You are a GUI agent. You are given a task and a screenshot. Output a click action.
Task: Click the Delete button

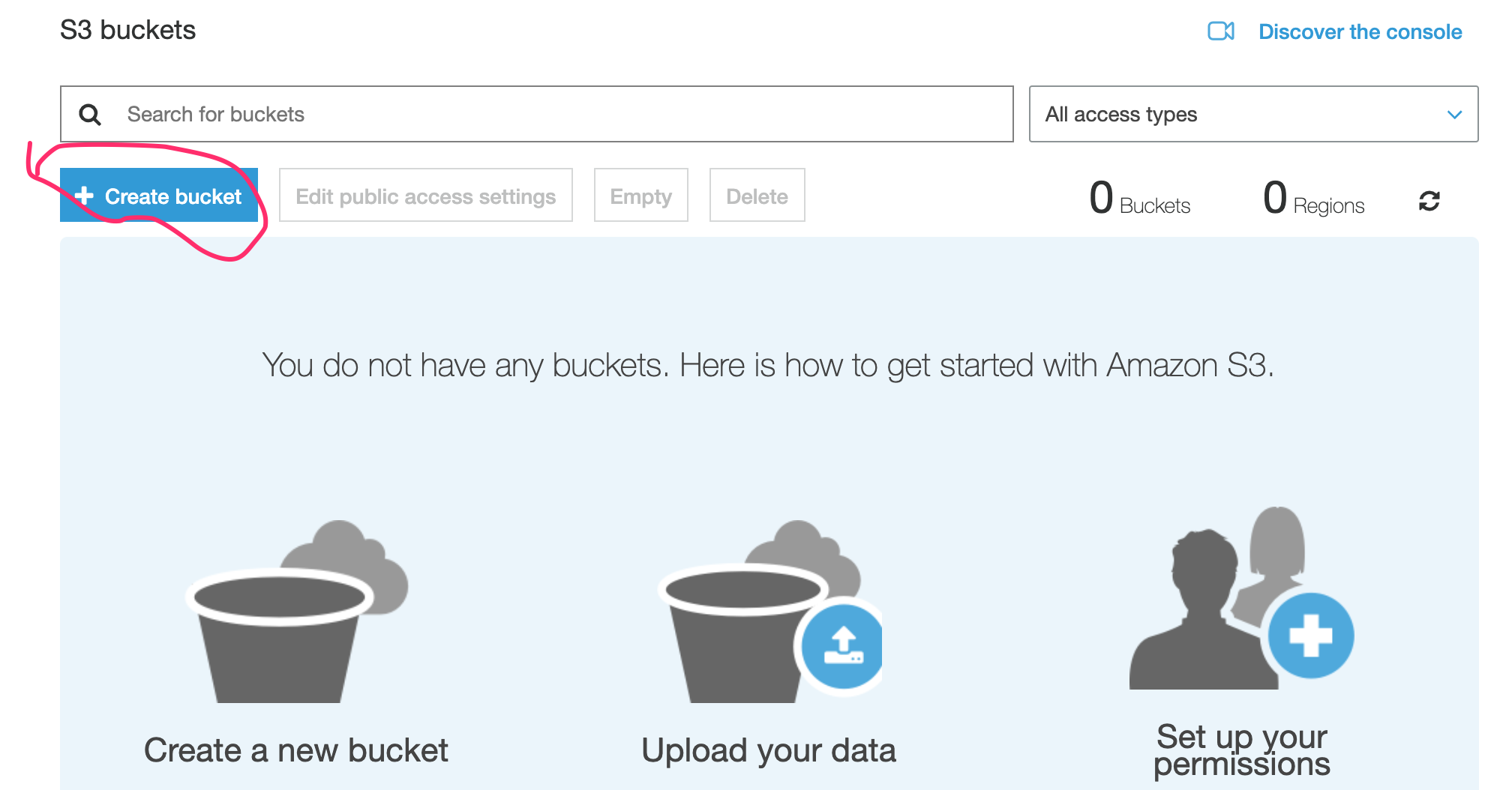pos(757,196)
